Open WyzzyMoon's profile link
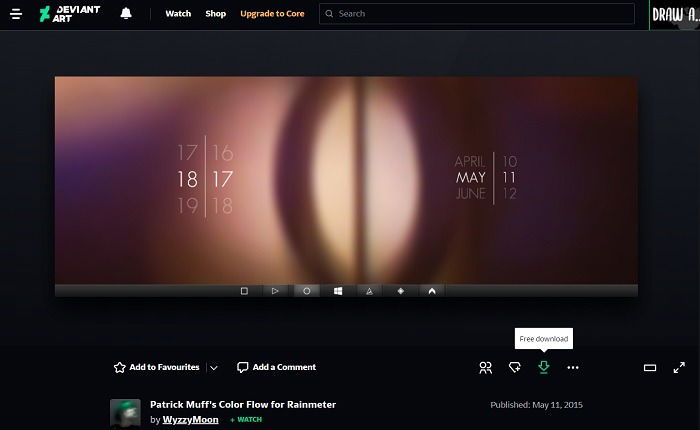The width and height of the screenshot is (700, 430). point(191,420)
